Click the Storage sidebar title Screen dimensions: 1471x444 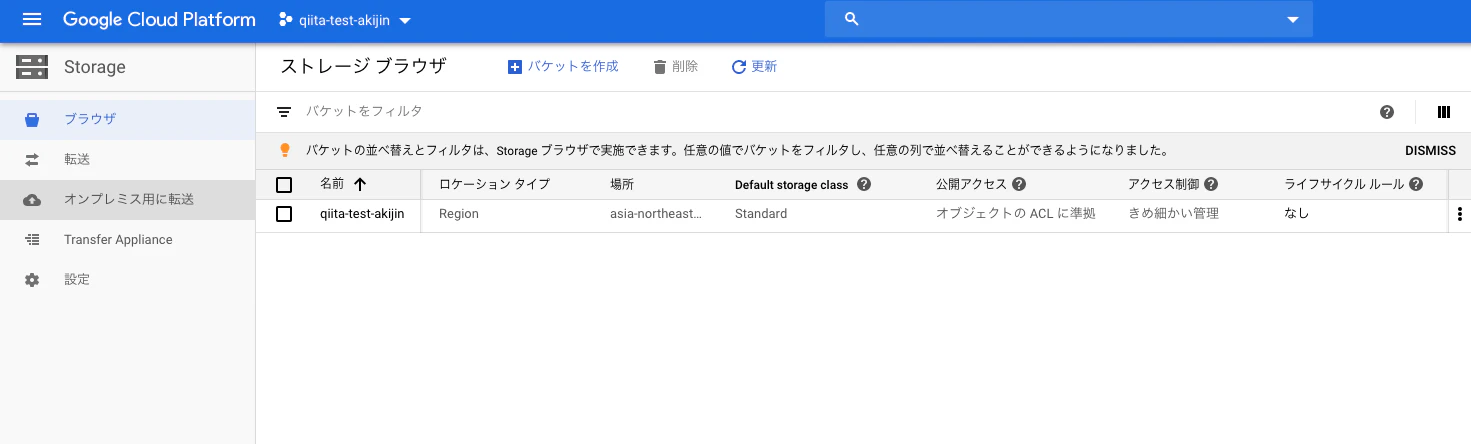(x=95, y=67)
